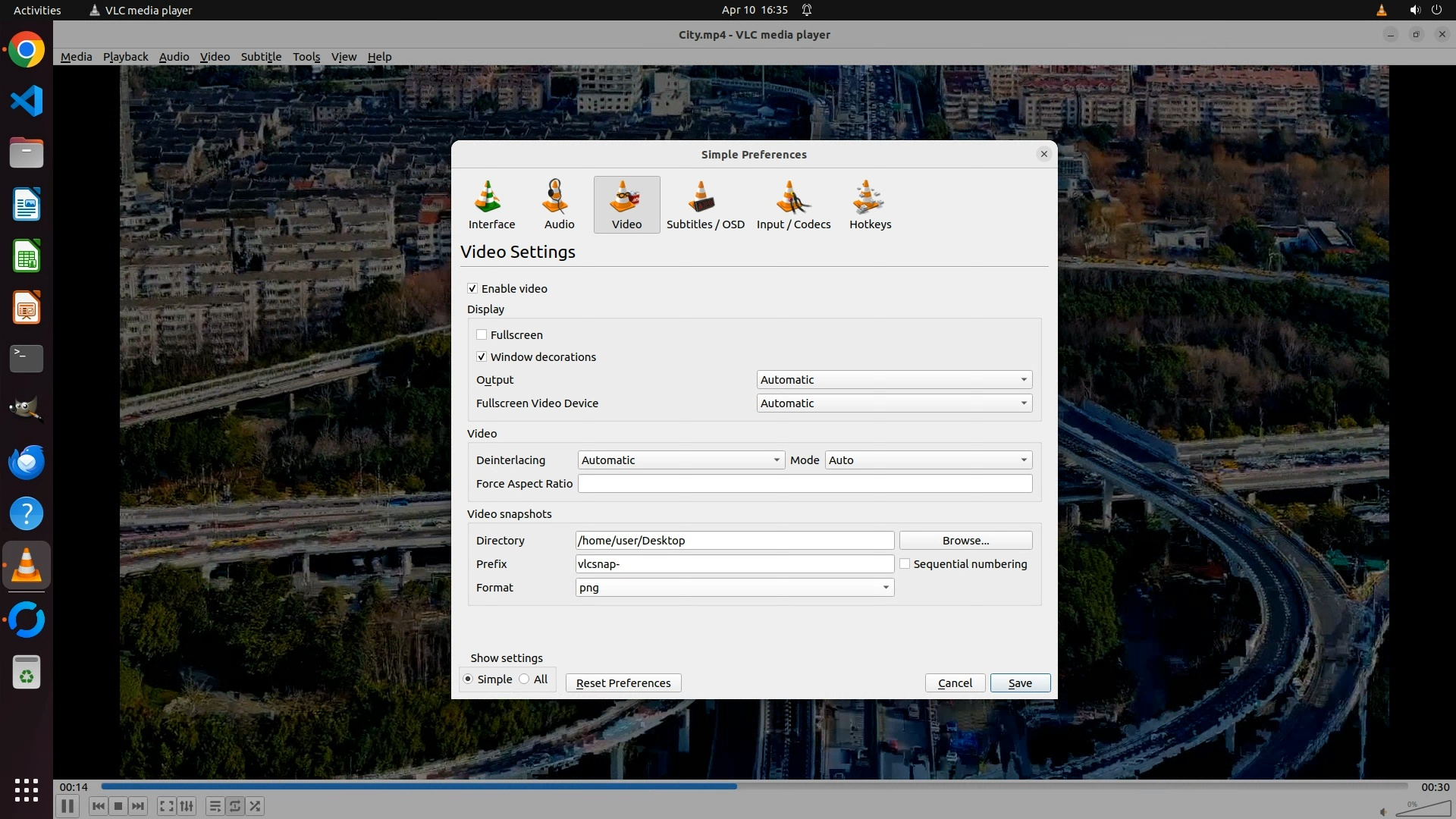This screenshot has width=1456, height=819.
Task: Toggle the fullscreen video button
Action: (166, 806)
